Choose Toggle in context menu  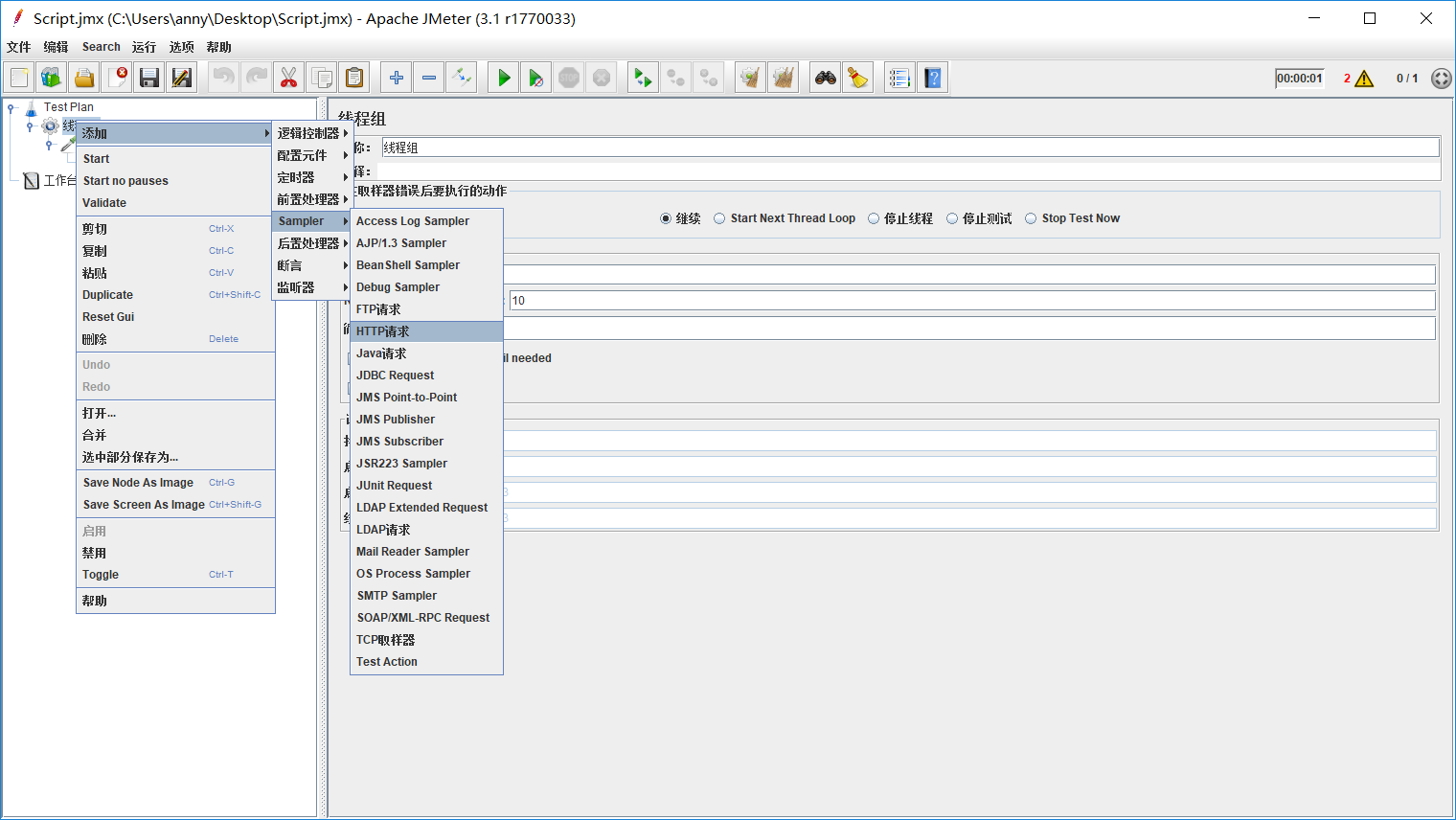point(175,575)
